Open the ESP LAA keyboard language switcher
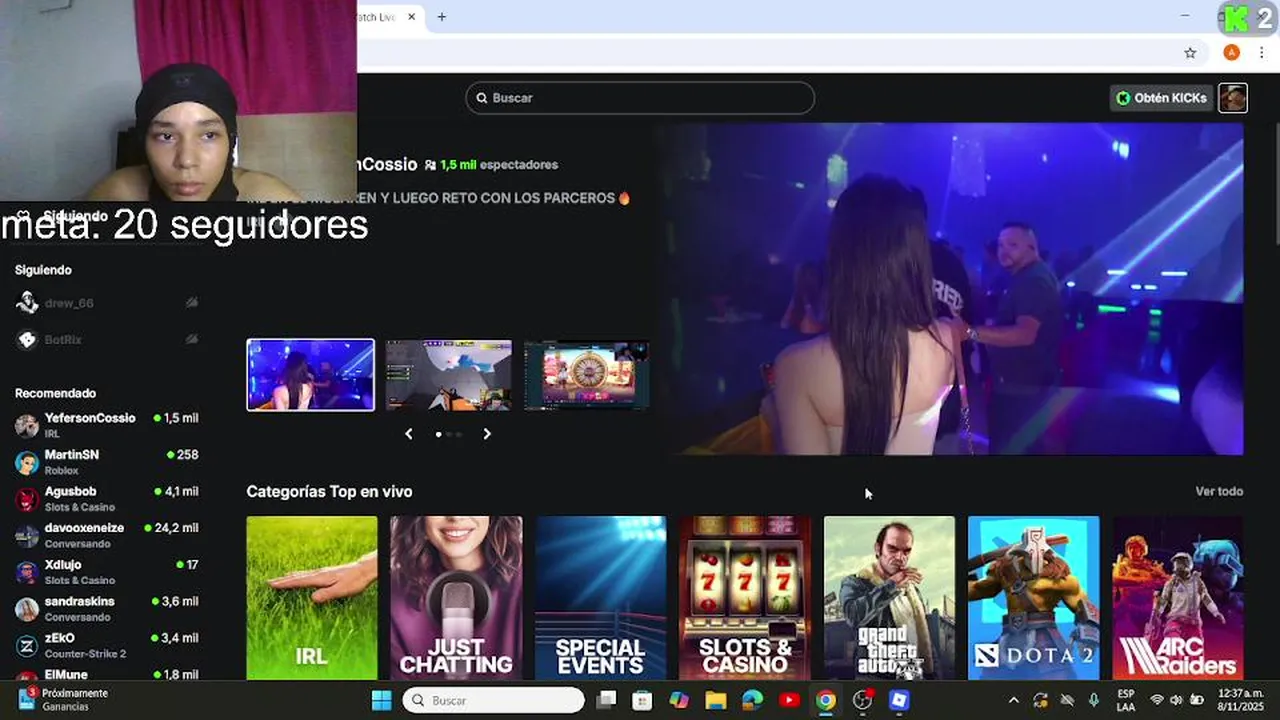This screenshot has width=1280, height=720. (1126, 700)
